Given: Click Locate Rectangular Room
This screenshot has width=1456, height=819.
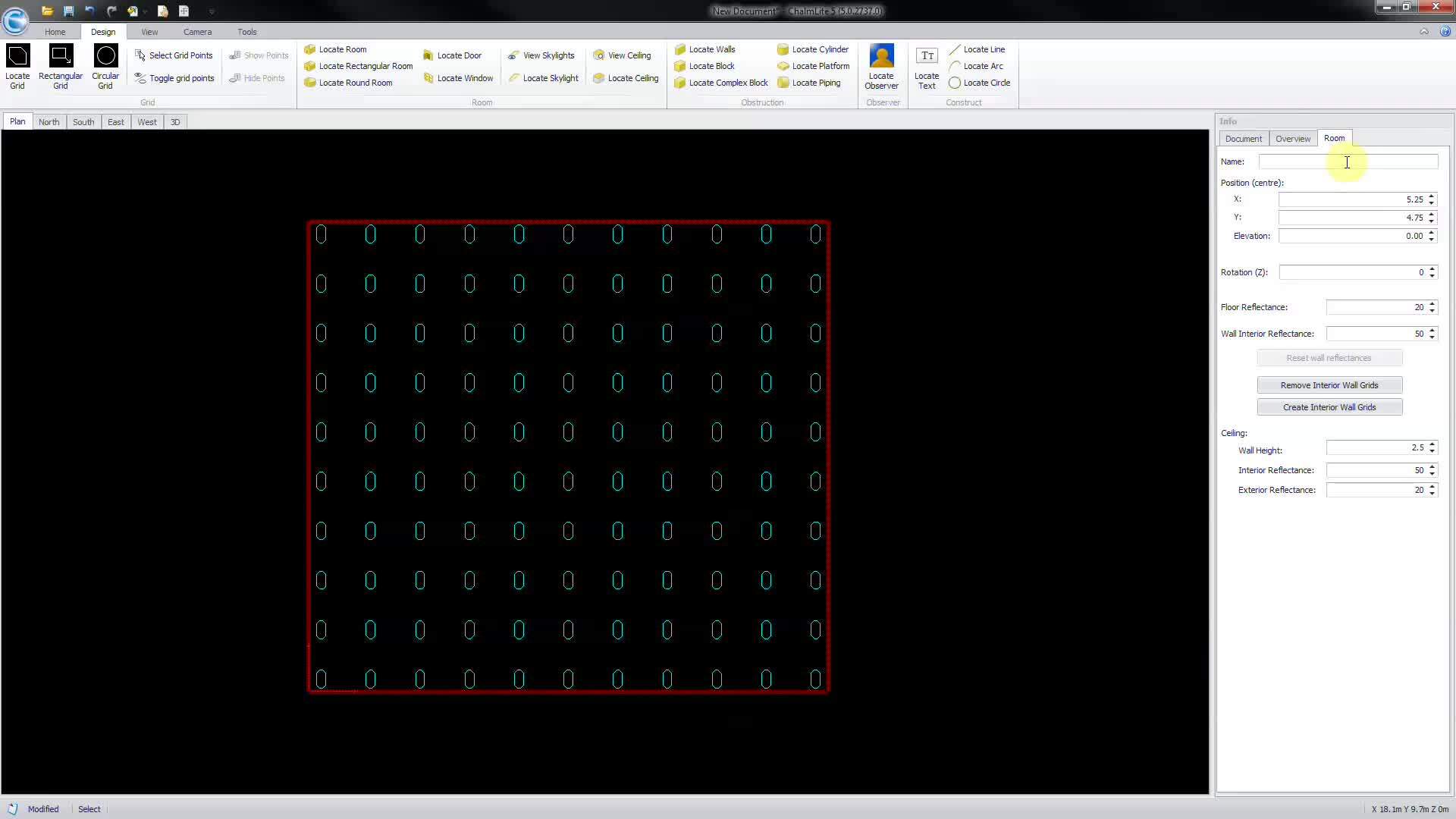Looking at the screenshot, I should [359, 66].
